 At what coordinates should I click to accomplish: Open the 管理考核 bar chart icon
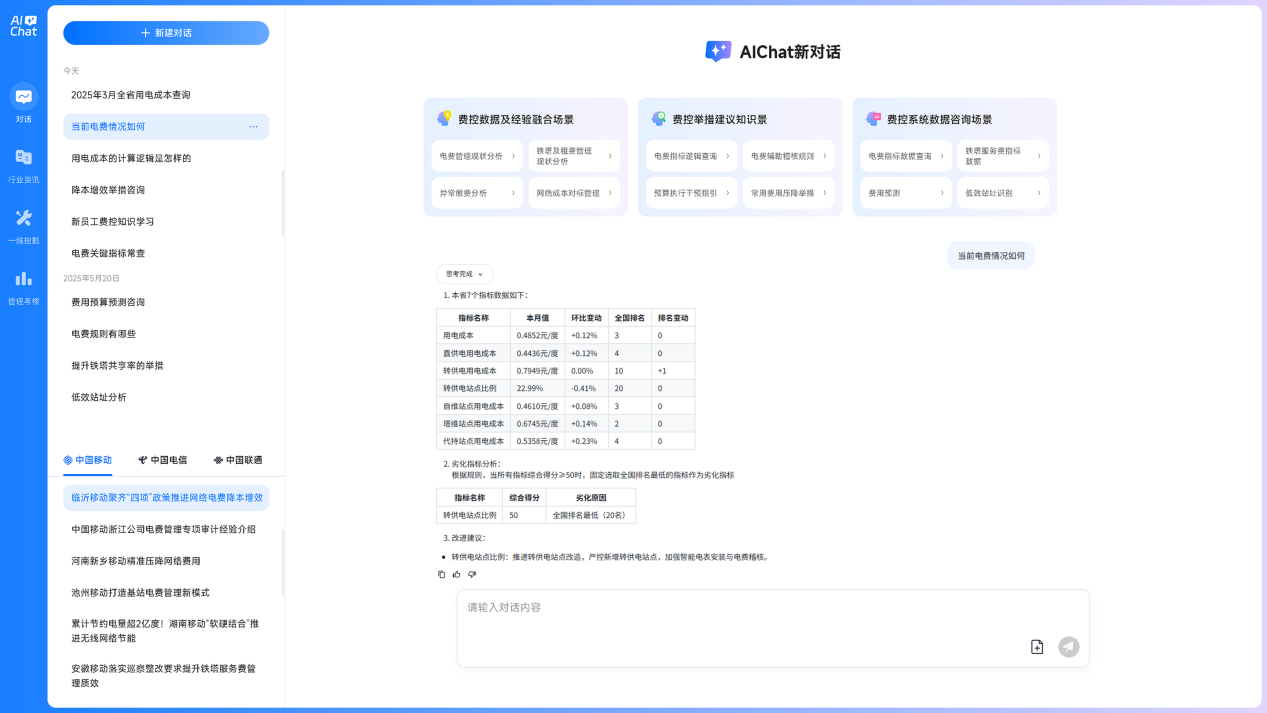pyautogui.click(x=23, y=279)
